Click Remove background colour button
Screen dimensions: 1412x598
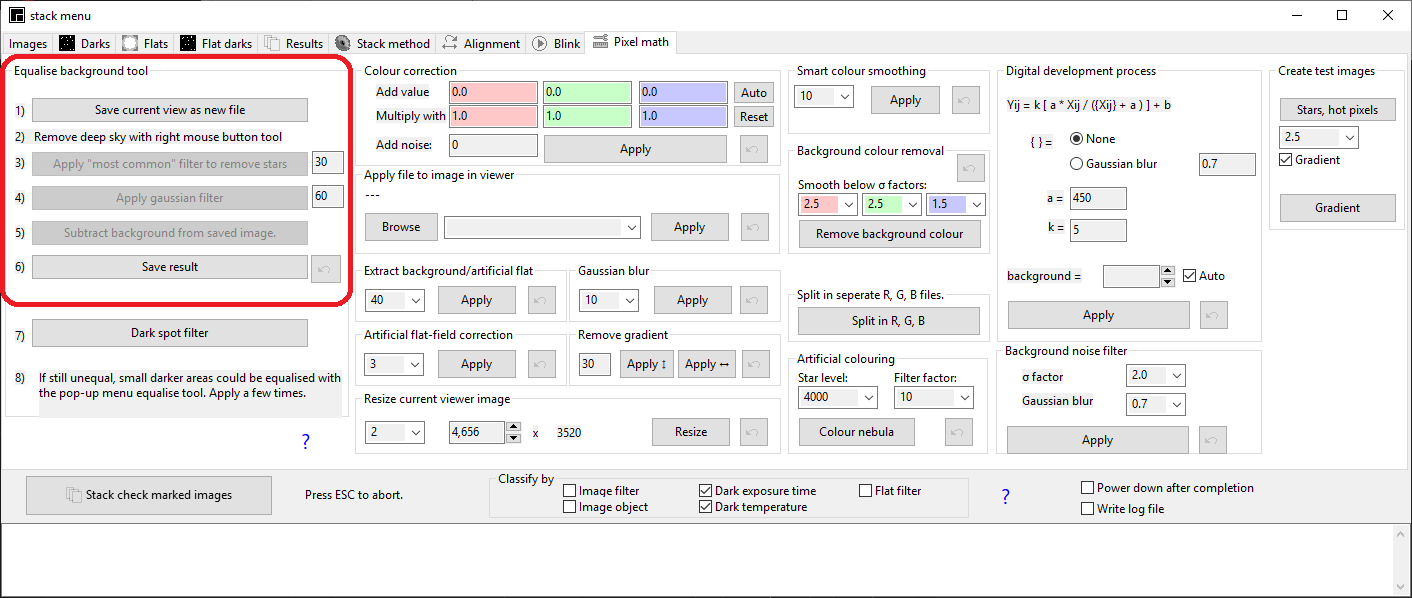890,234
